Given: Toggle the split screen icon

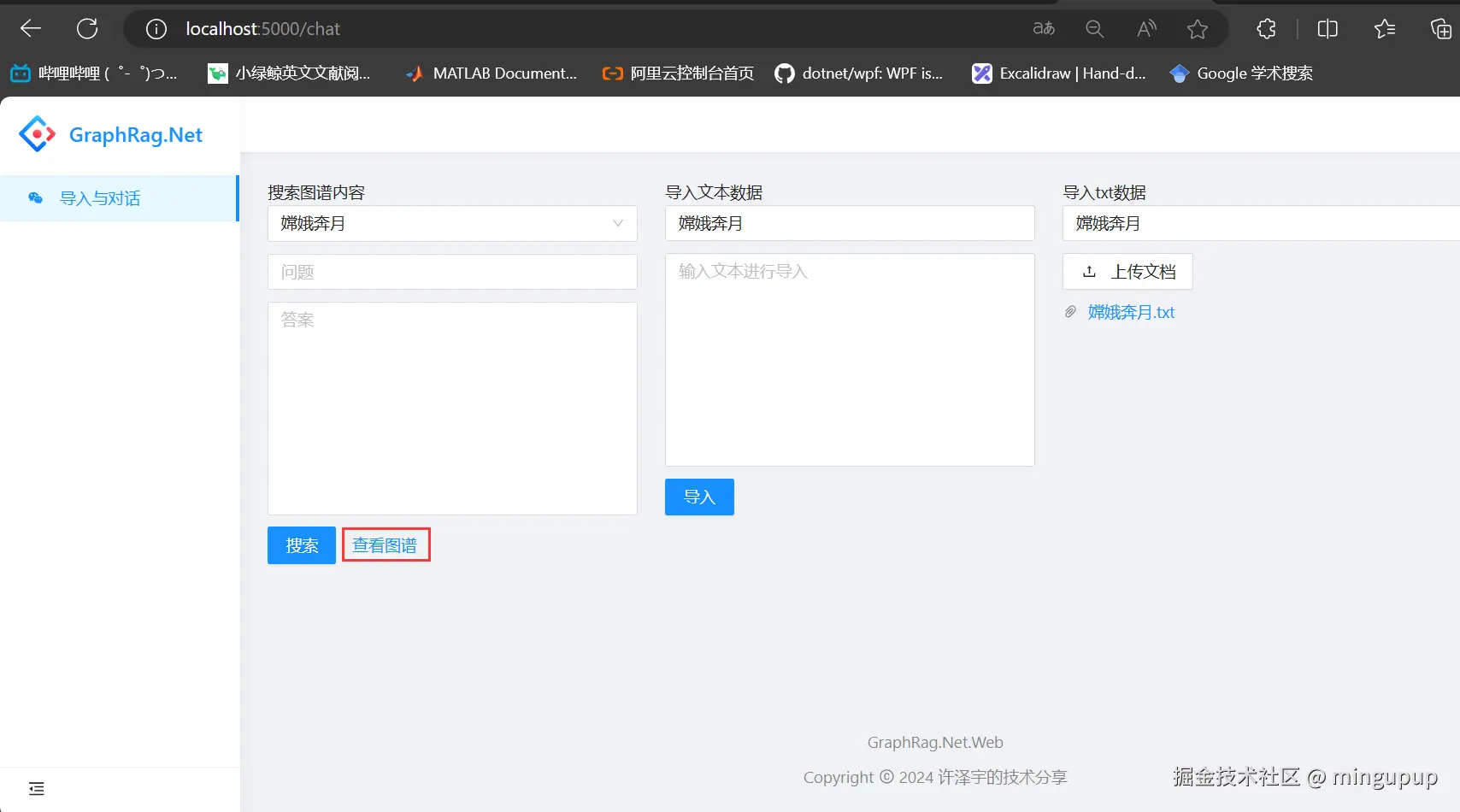Looking at the screenshot, I should tap(1328, 29).
